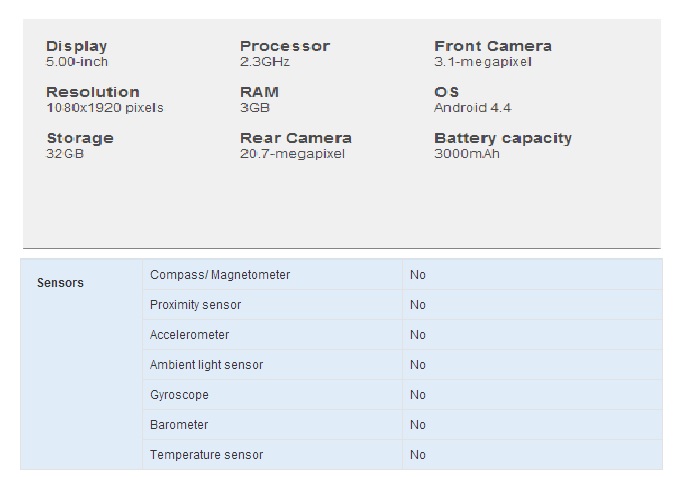Select the 5.00-inch display value
This screenshot has width=682, height=477.
[x=77, y=62]
